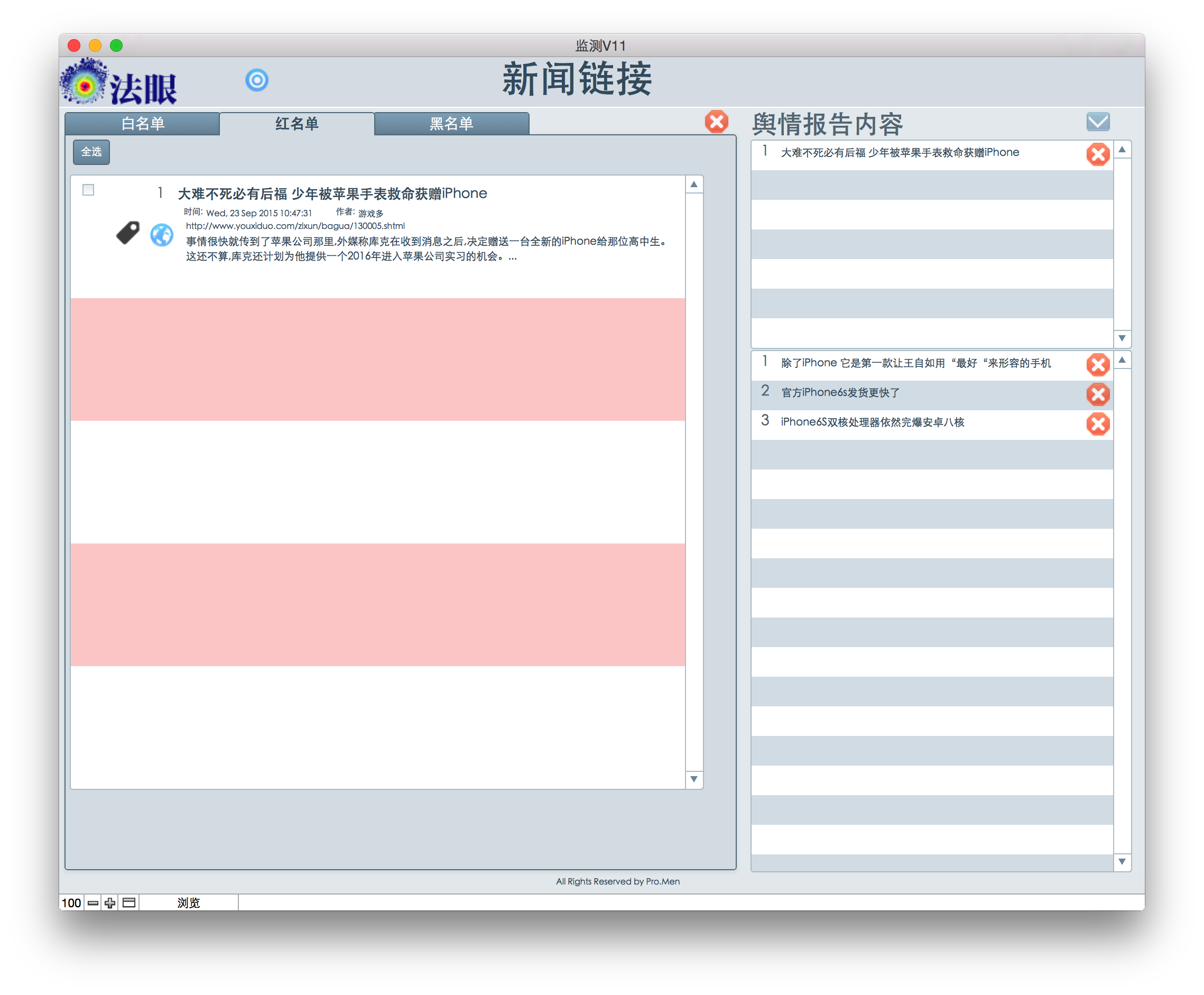The height and width of the screenshot is (995, 1204).
Task: Delete iPhone6S双核处理器 entry
Action: (1097, 423)
